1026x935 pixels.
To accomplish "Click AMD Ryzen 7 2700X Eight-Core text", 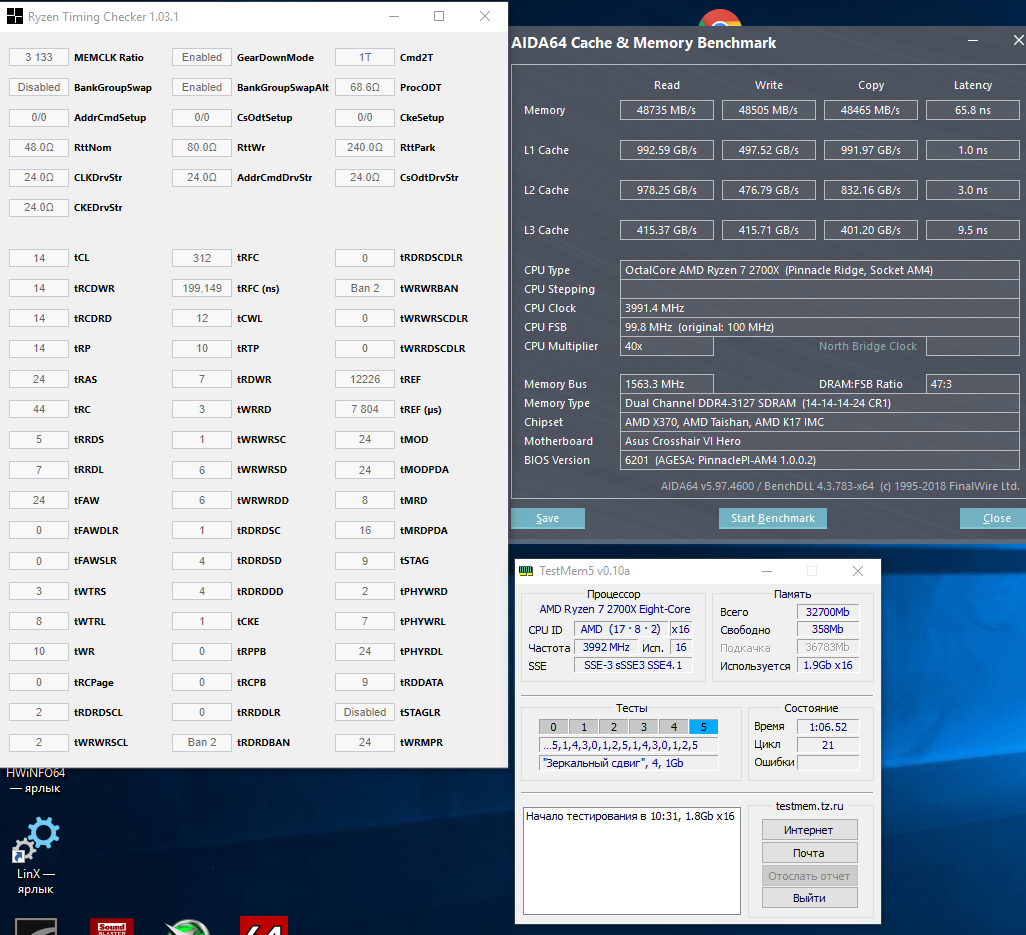I will 614,609.
